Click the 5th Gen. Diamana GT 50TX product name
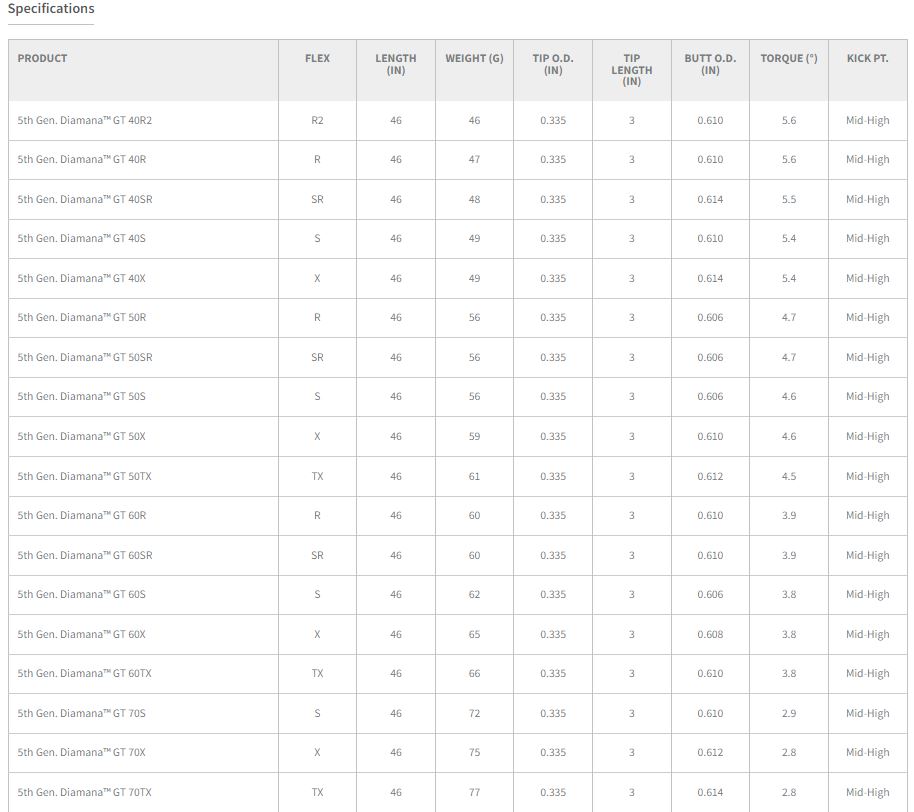Screen dimensions: 914x812 (x=84, y=476)
